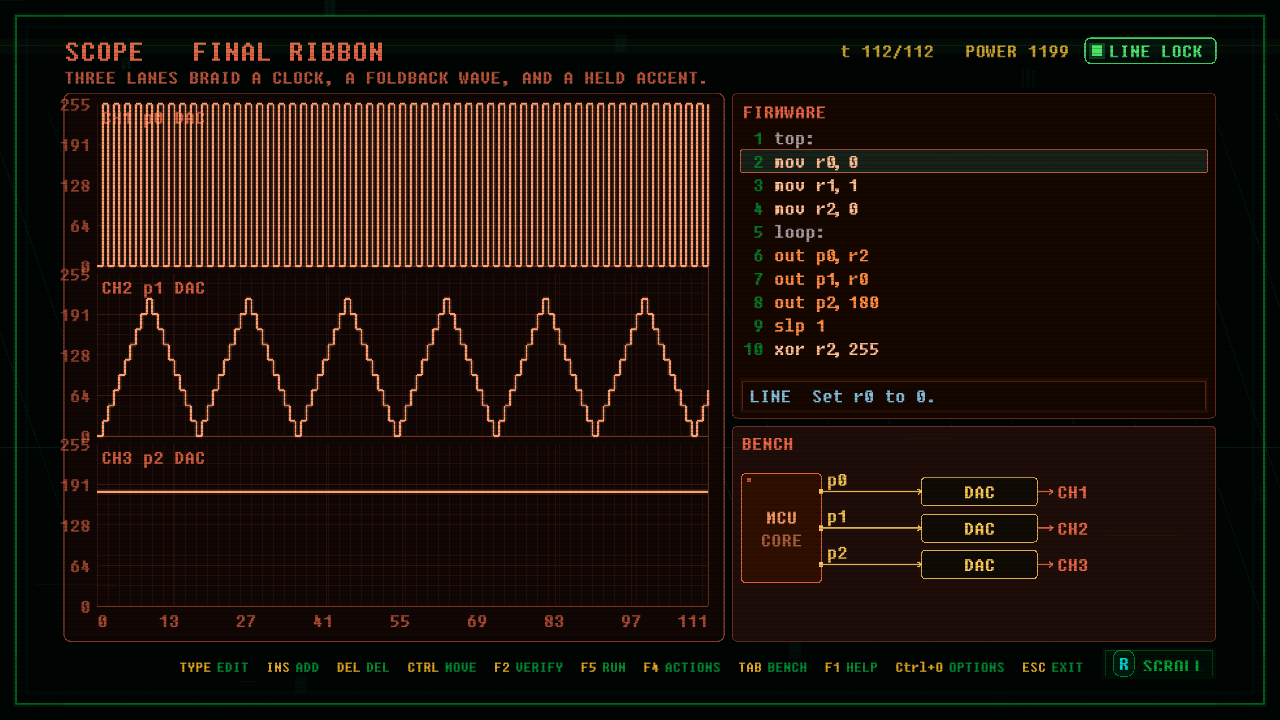This screenshot has height=720, width=1280.
Task: Click ESC EXIT
Action: [x=1053, y=667]
